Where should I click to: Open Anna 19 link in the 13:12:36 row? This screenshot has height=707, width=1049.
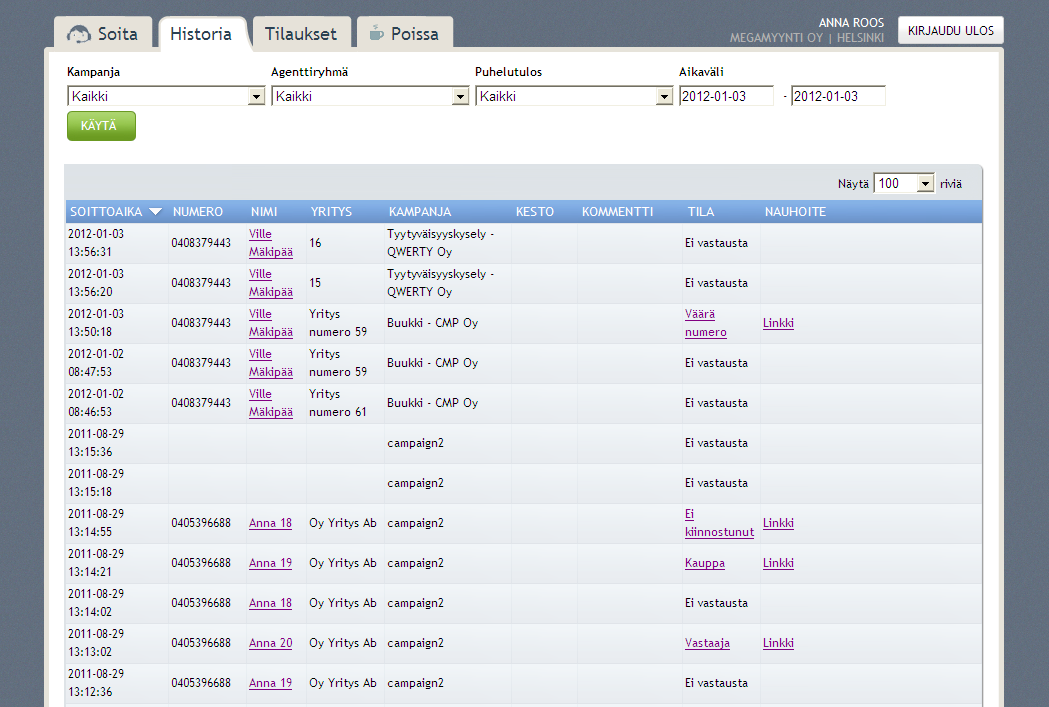270,684
